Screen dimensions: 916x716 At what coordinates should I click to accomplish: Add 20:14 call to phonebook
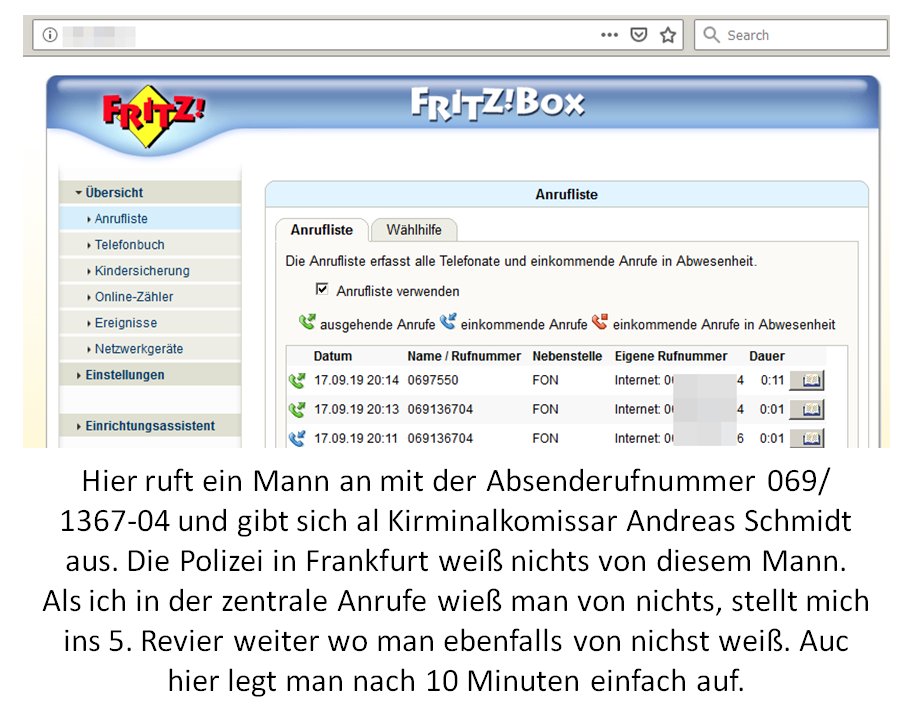pyautogui.click(x=807, y=381)
